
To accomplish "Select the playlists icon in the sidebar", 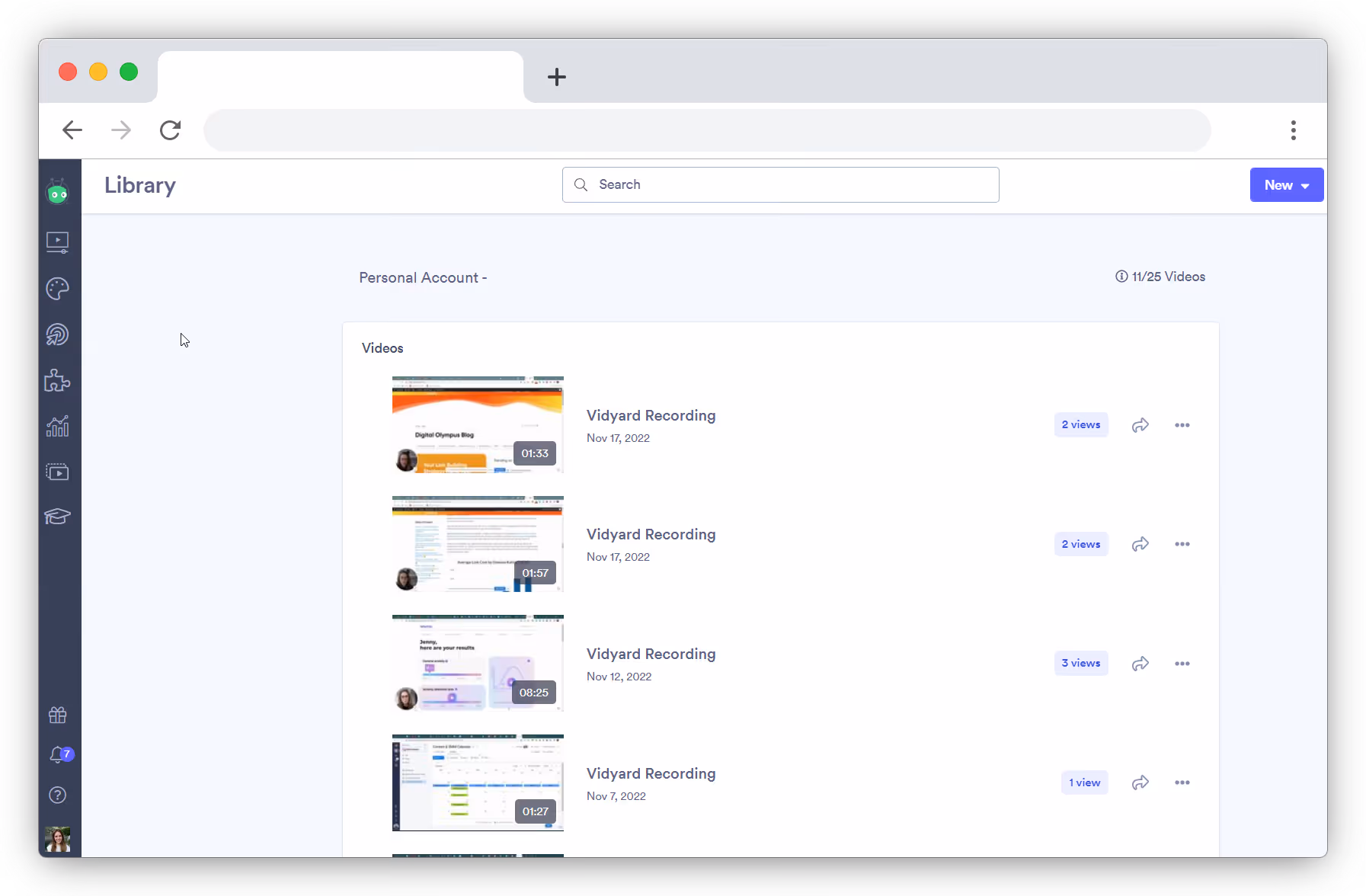I will (58, 471).
